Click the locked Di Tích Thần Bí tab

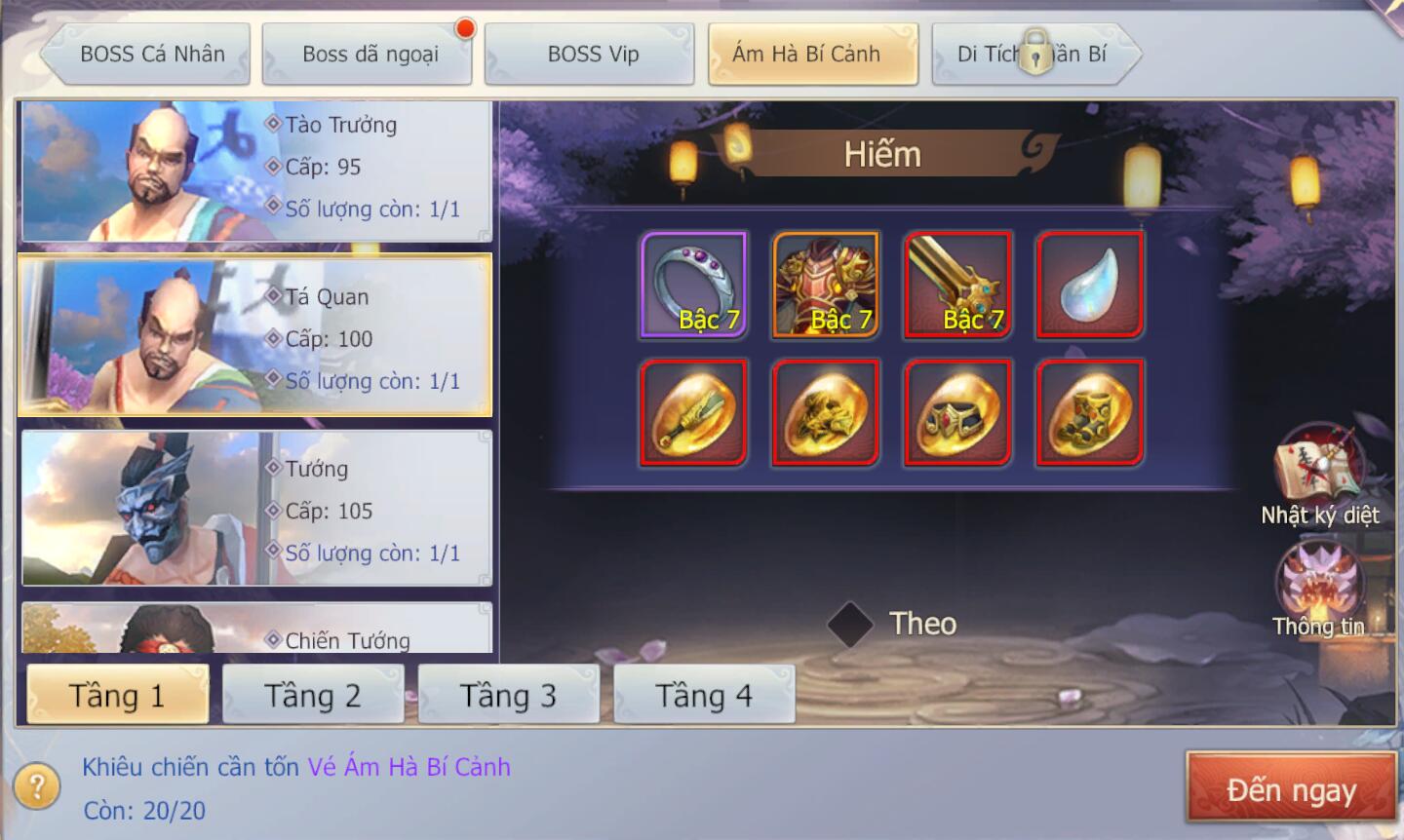click(1034, 54)
